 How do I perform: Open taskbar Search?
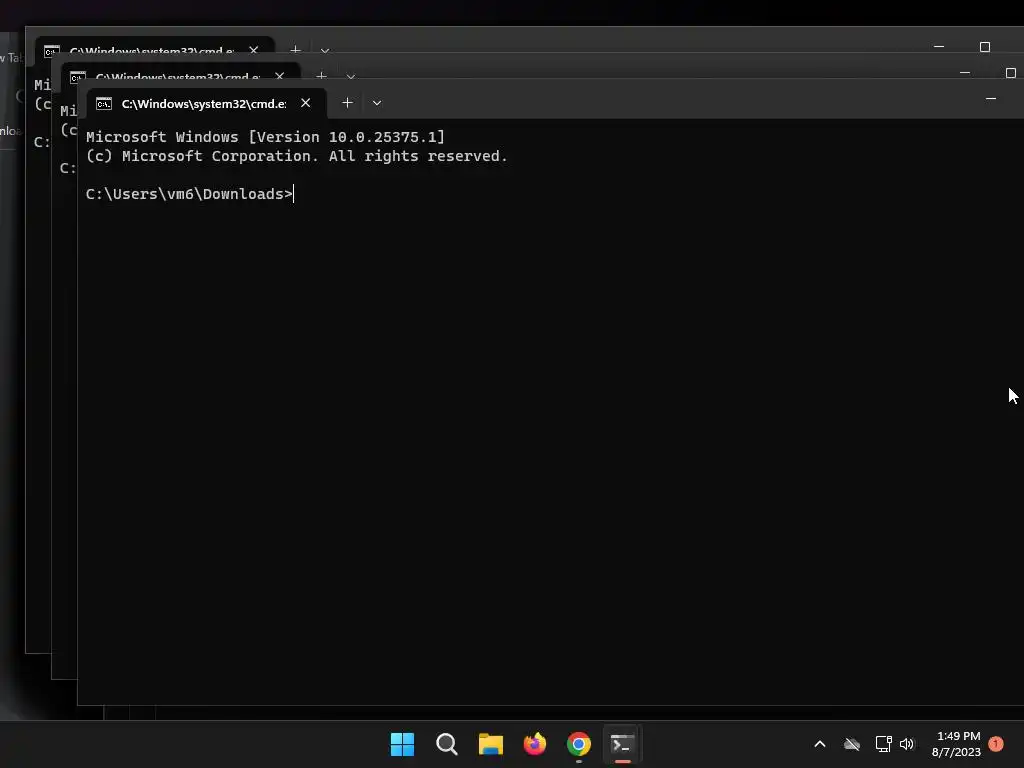447,744
